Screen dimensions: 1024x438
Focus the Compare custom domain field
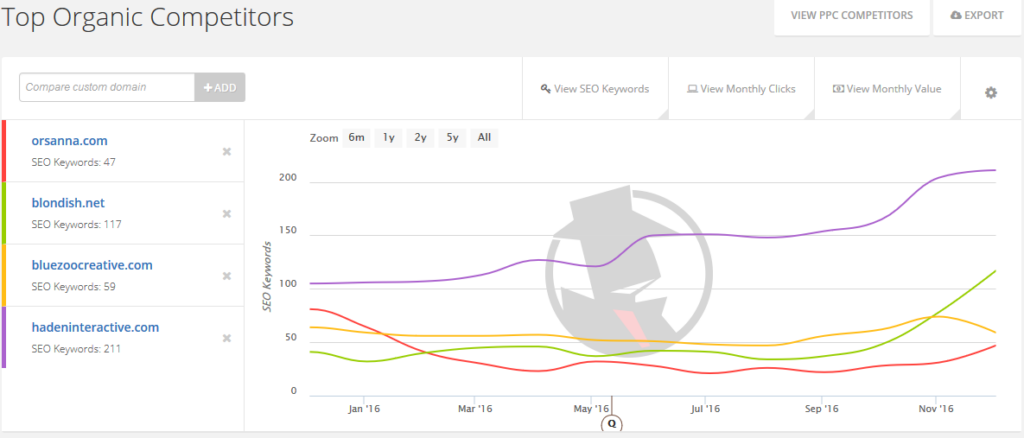click(107, 87)
